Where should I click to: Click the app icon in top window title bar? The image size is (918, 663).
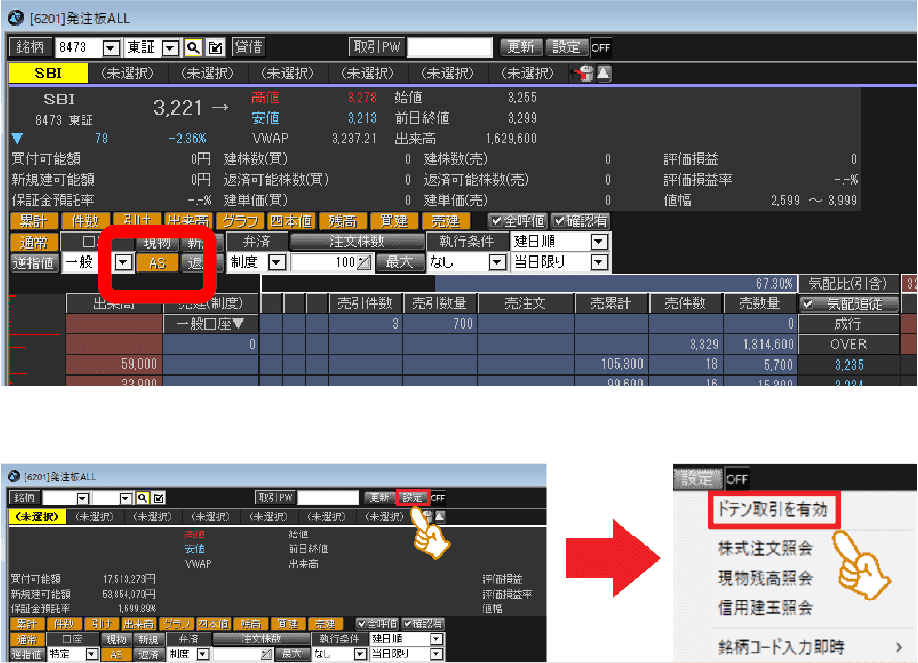coord(15,18)
